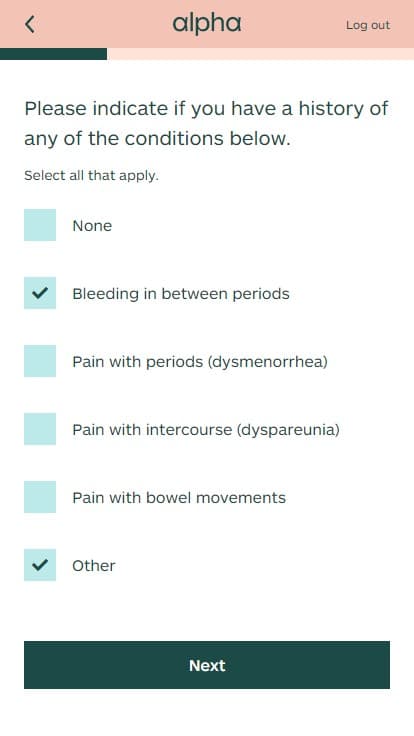Uncheck the Bleeding in between periods checkbox
The height and width of the screenshot is (736, 414).
(x=40, y=293)
